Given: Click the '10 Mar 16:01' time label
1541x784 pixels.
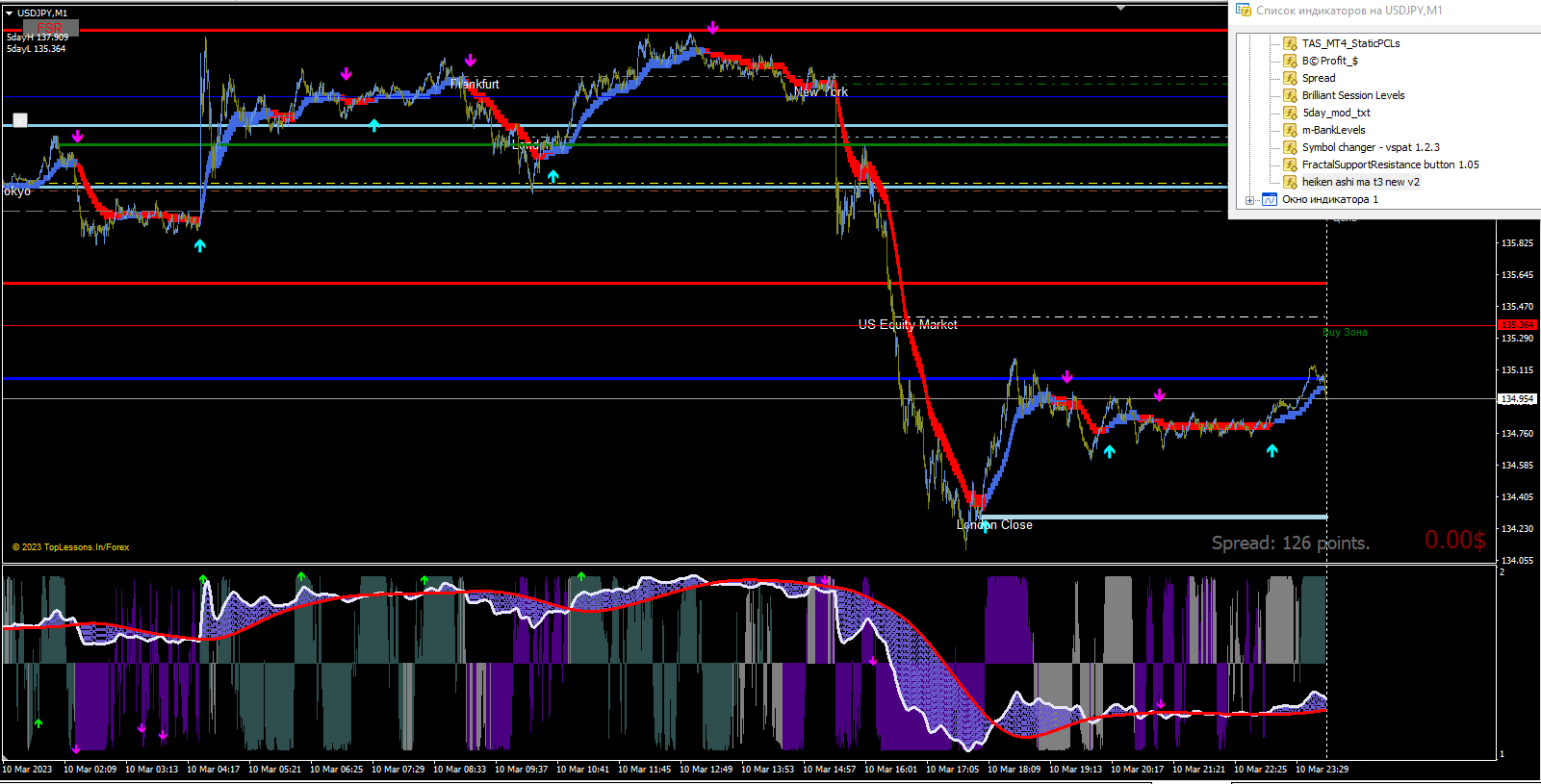Looking at the screenshot, I should [x=890, y=770].
